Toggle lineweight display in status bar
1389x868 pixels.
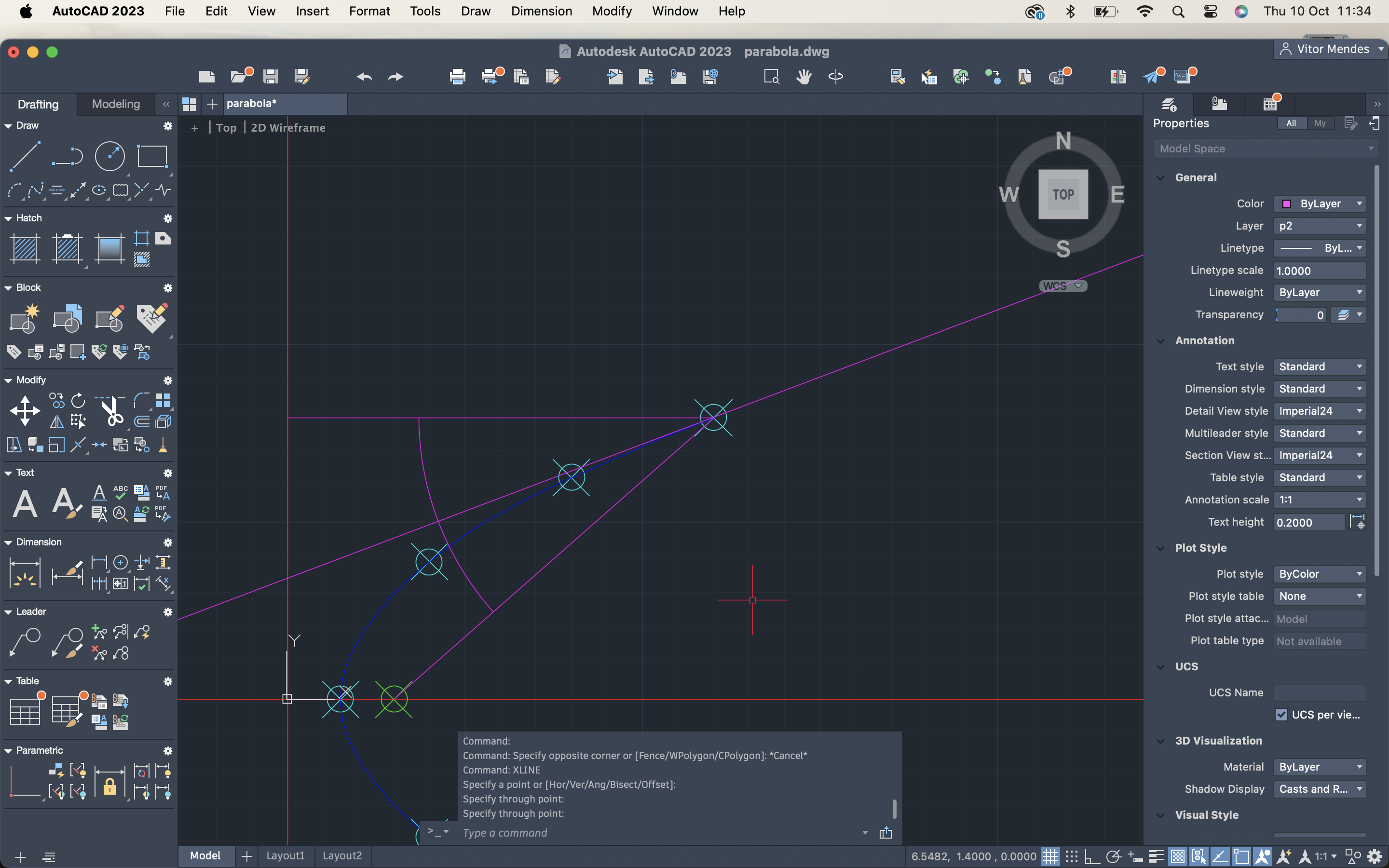pos(1156,856)
